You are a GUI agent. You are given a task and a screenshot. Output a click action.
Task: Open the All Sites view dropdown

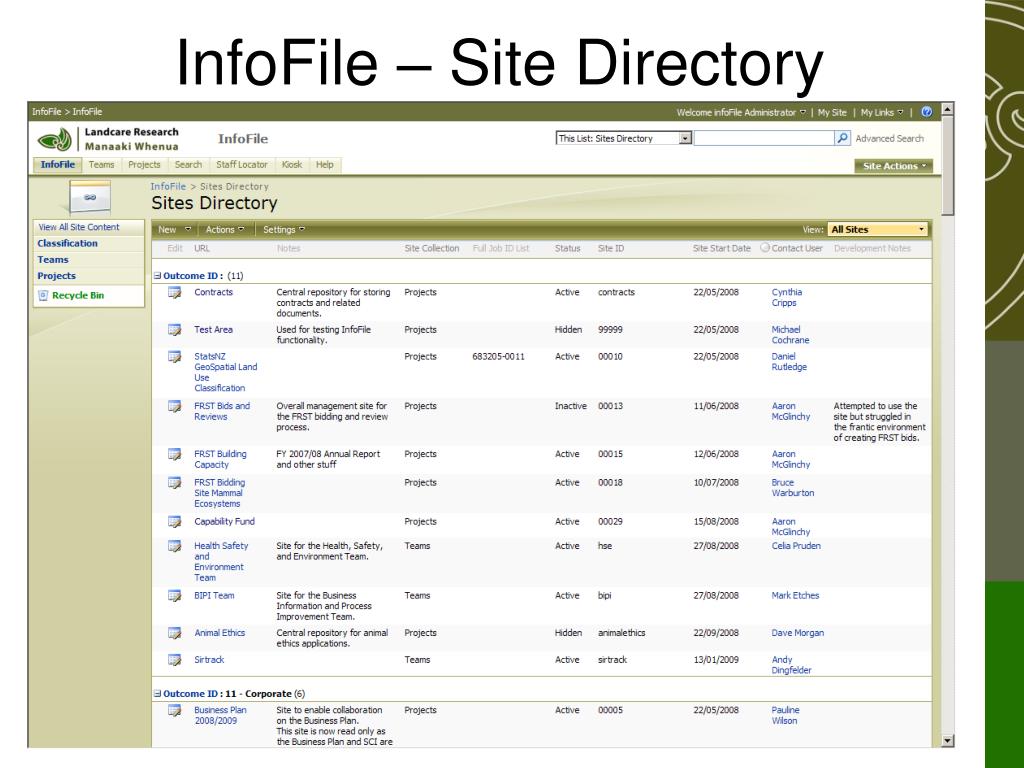click(877, 230)
